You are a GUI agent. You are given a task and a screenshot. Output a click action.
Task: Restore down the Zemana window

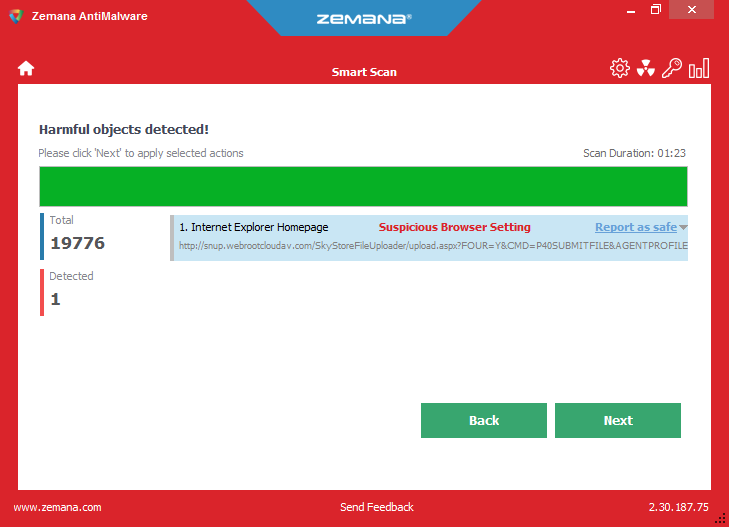(x=656, y=10)
